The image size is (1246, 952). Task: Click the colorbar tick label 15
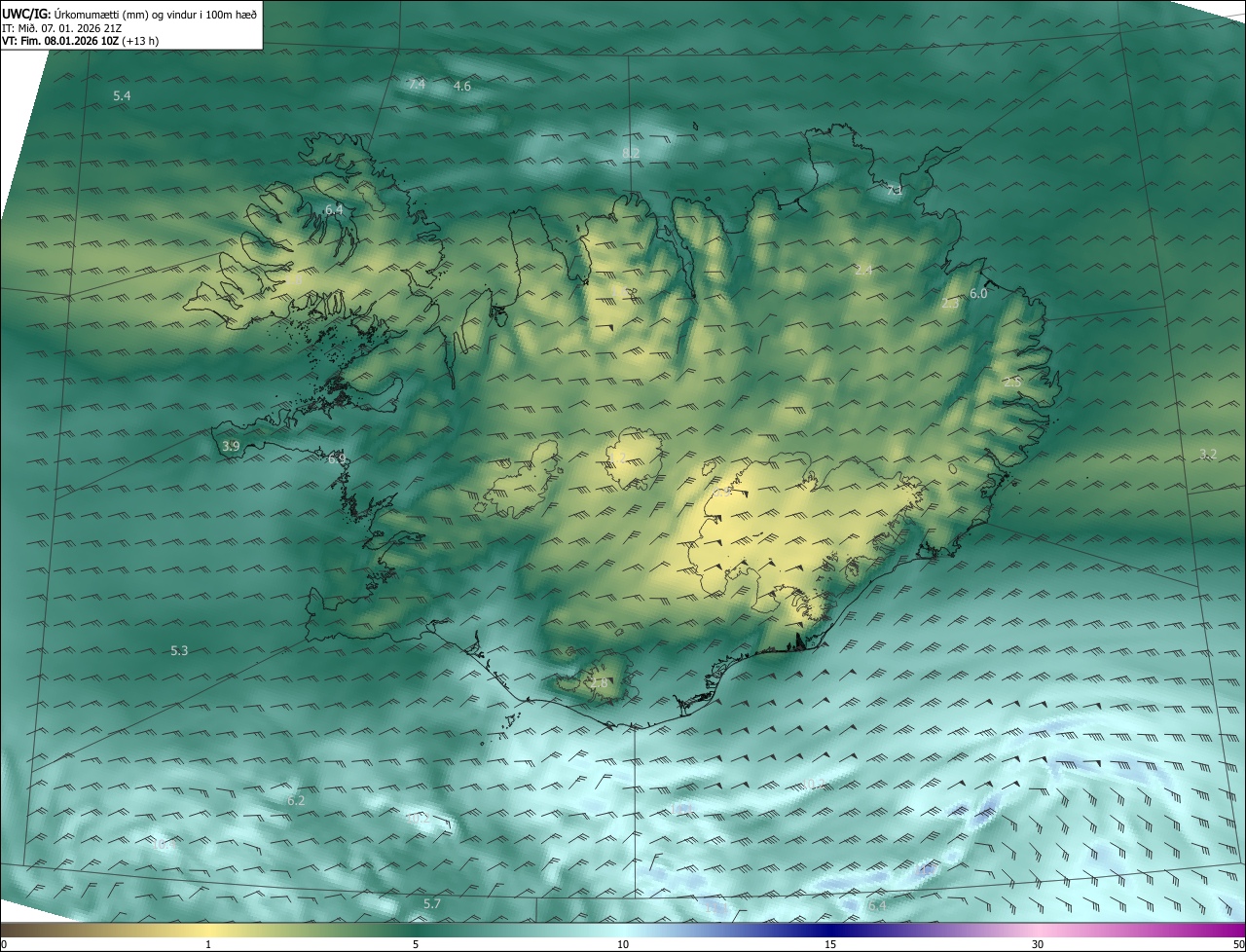click(x=830, y=944)
